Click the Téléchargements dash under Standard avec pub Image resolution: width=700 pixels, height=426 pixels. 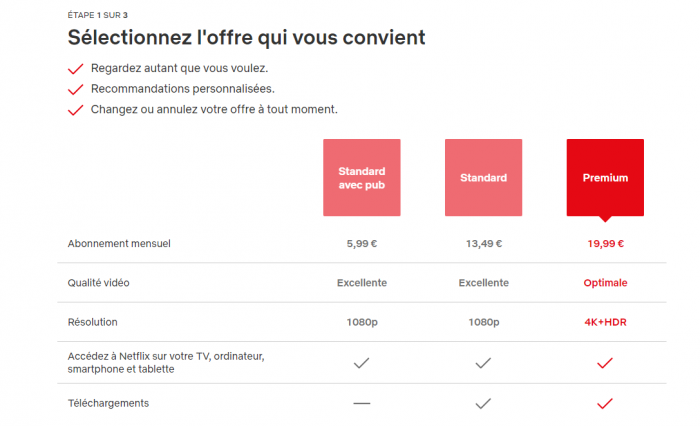[x=362, y=404]
